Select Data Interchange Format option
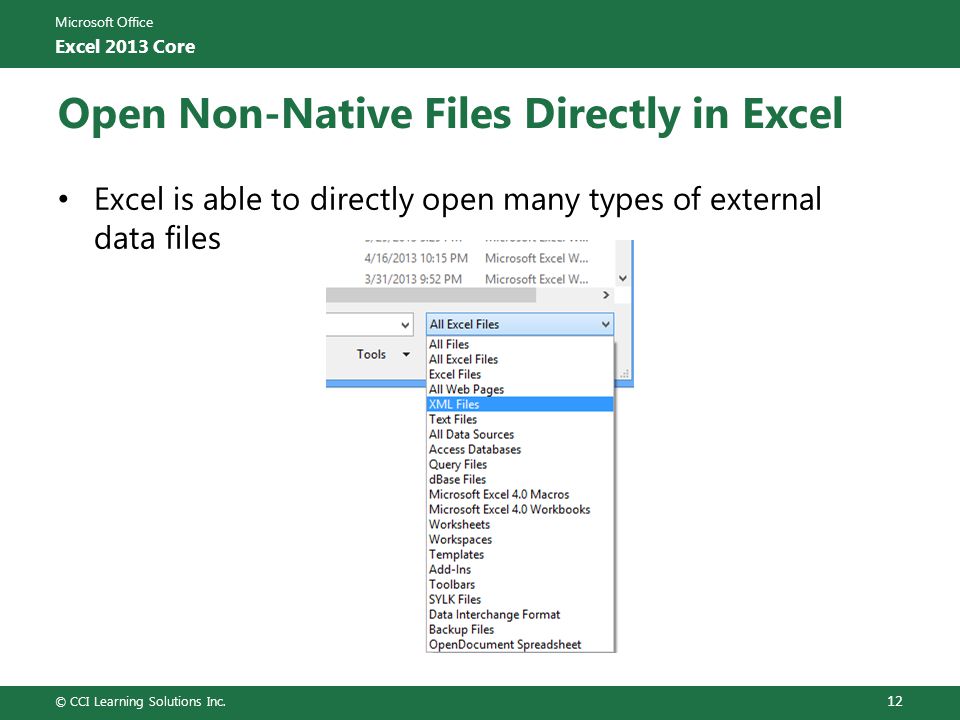This screenshot has height=720, width=960. 520,614
